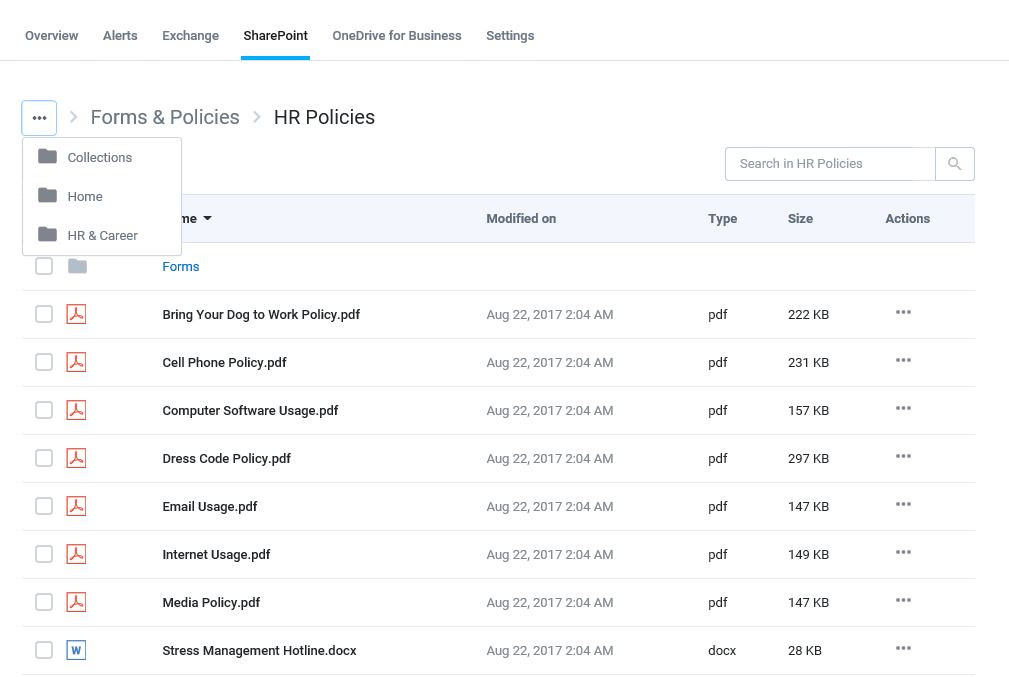Choose Collections in breadcrumb menu
The height and width of the screenshot is (677, 1009).
point(102,157)
